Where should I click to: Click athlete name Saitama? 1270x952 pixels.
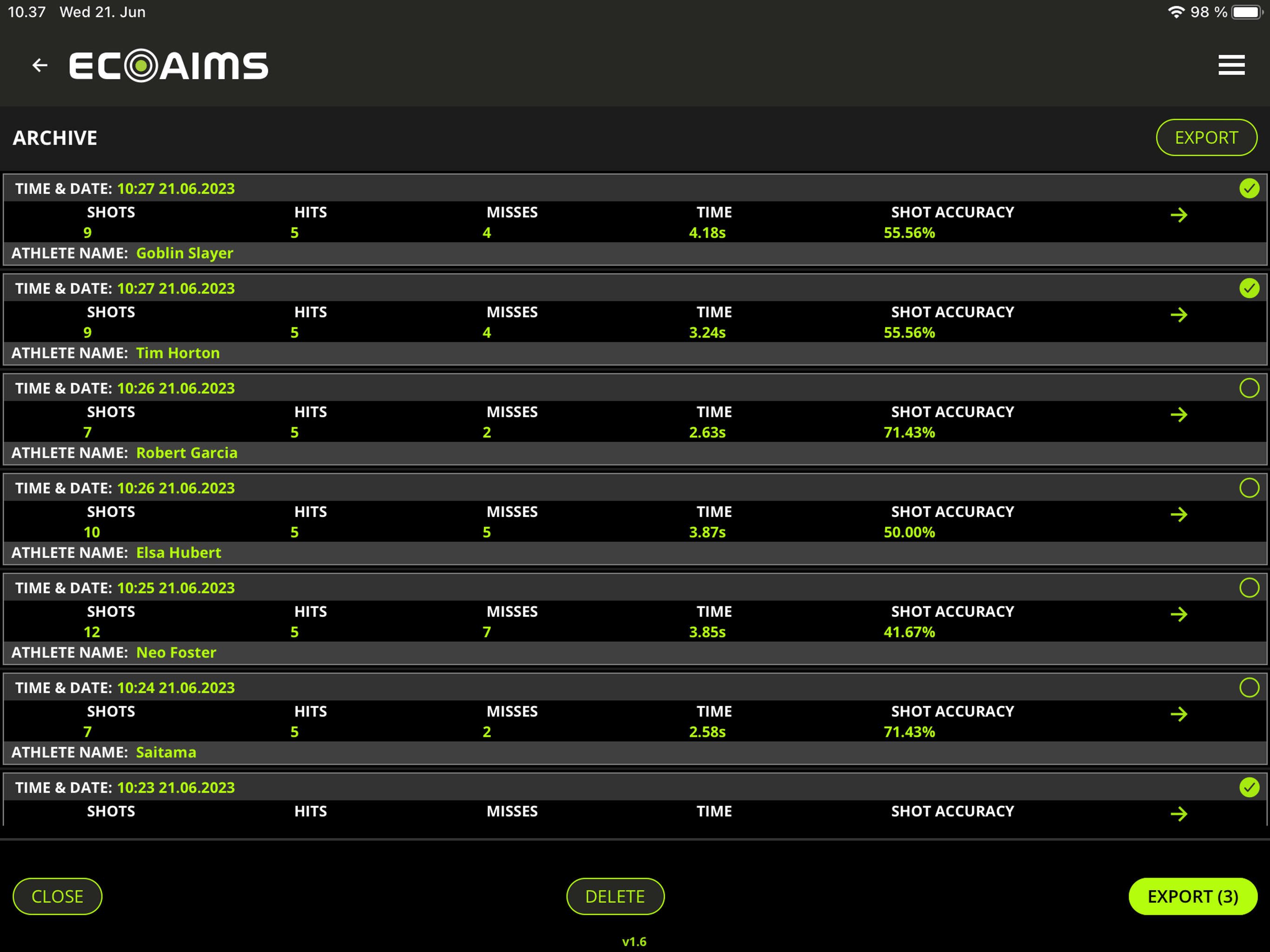click(166, 753)
